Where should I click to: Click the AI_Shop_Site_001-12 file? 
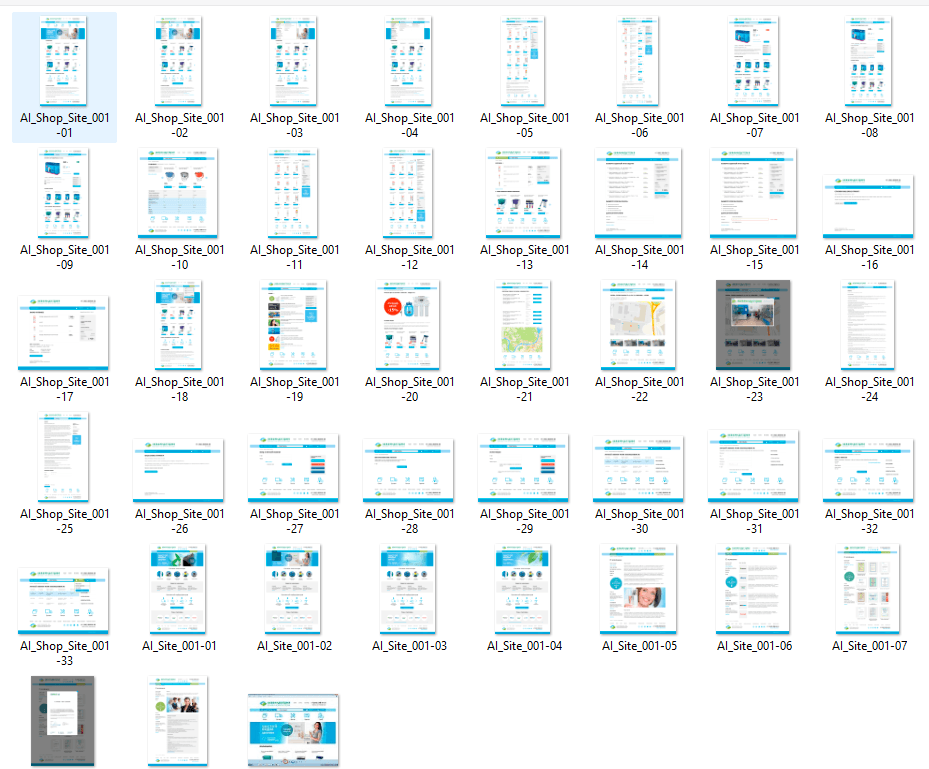[408, 193]
